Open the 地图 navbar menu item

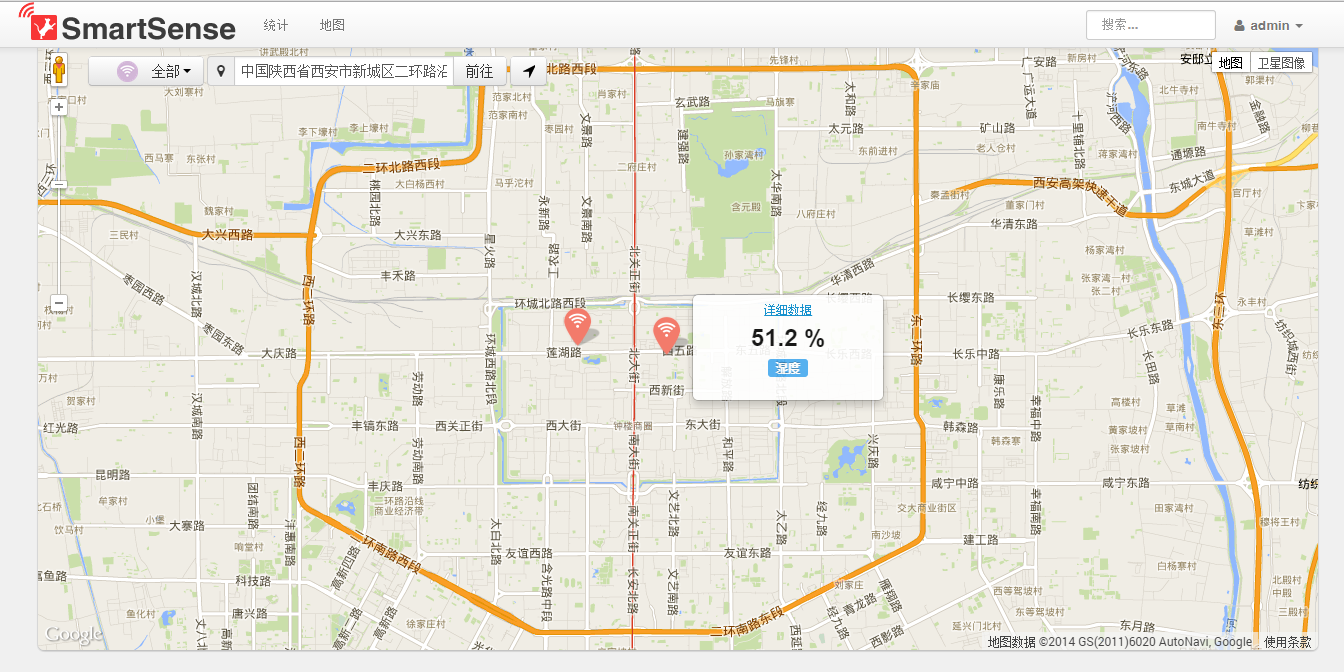click(x=332, y=25)
